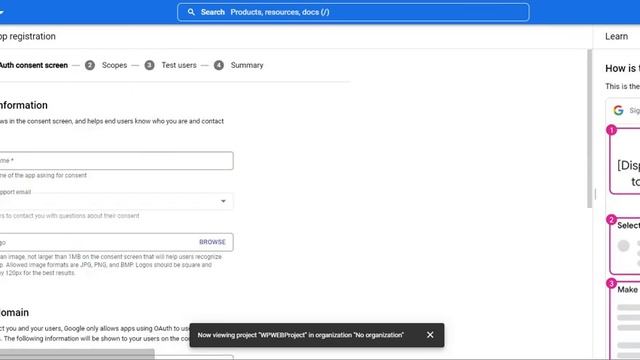640x360 pixels.
Task: Click BROWSE to upload a logo
Action: coord(212,242)
